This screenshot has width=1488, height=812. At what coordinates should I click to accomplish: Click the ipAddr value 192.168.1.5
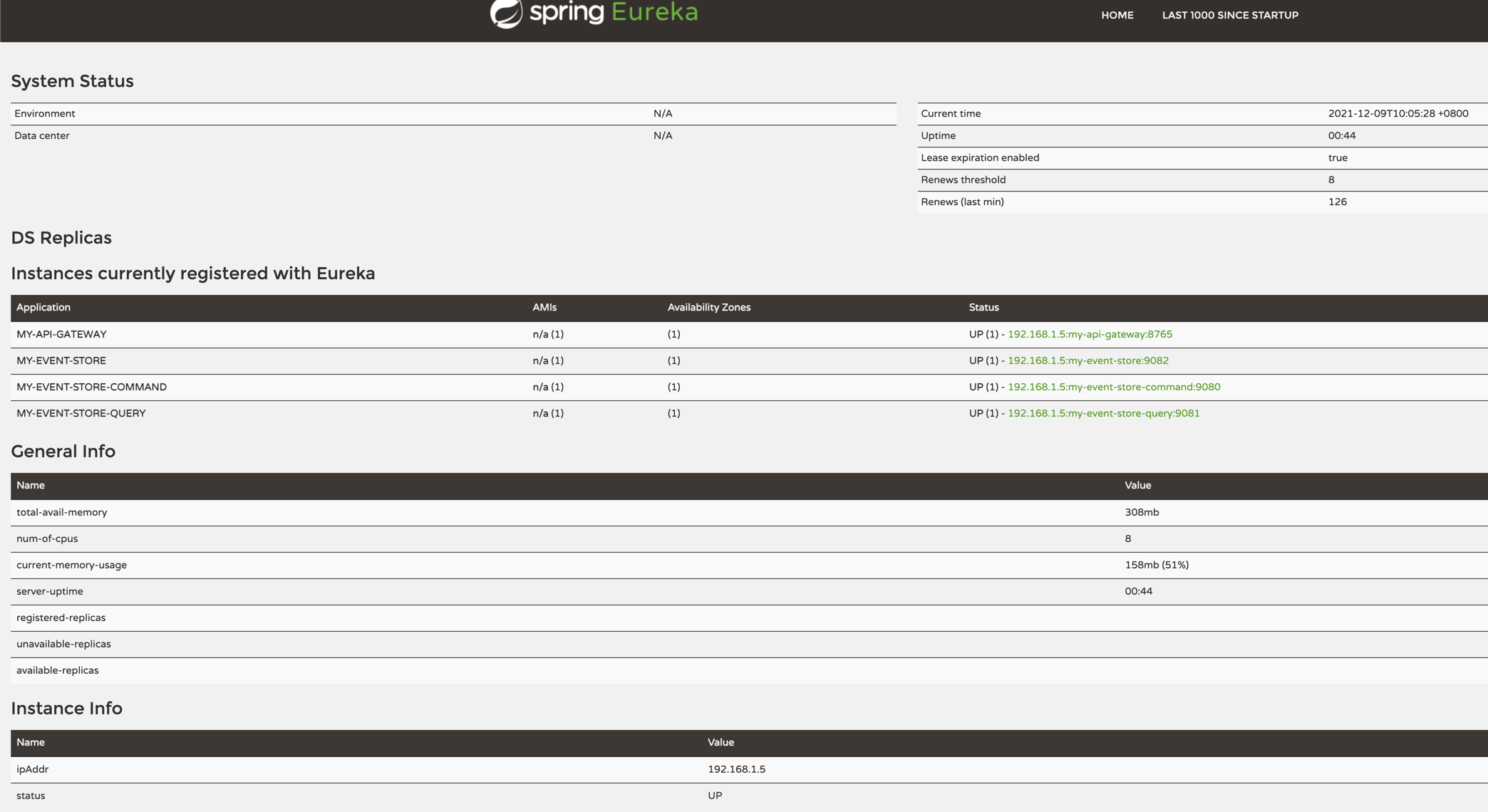(736, 769)
